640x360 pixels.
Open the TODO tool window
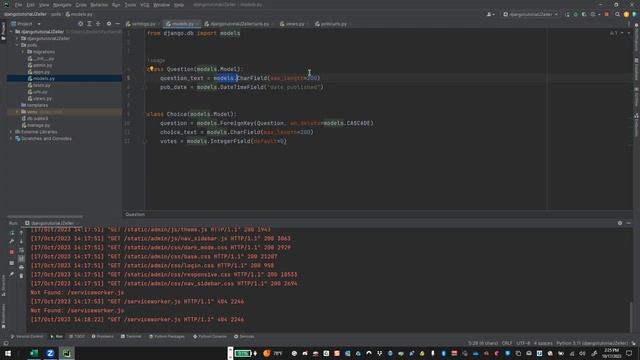77,336
